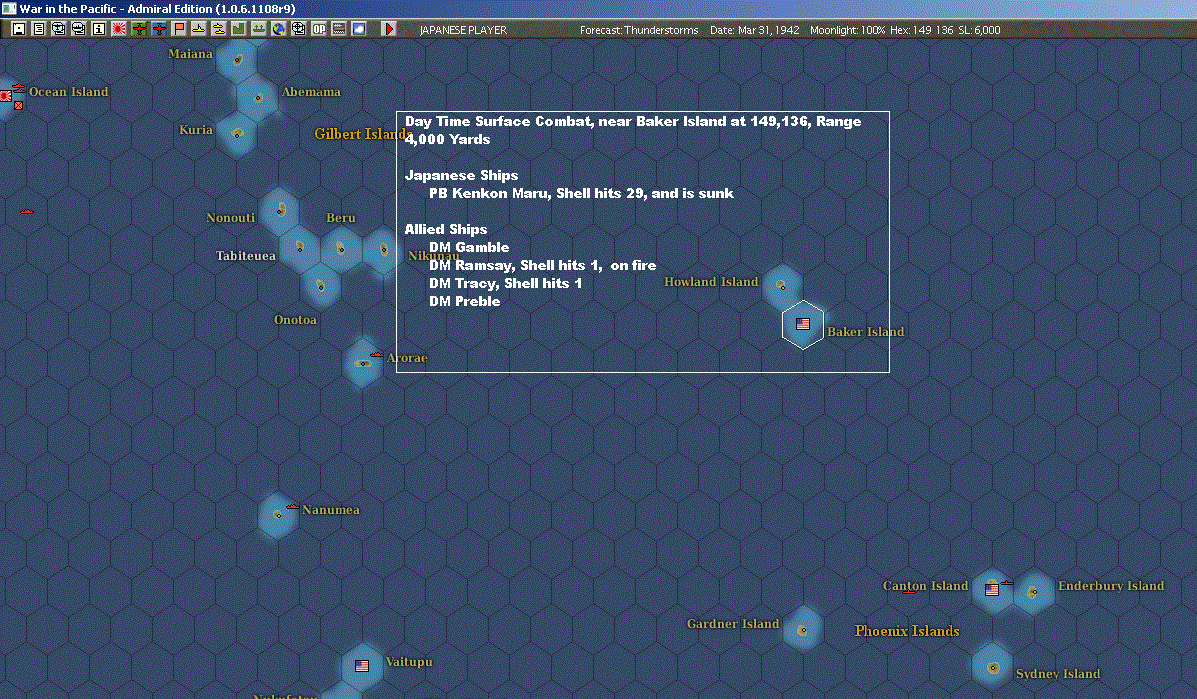
Task: Click the globe toolbar icon
Action: coord(279,29)
